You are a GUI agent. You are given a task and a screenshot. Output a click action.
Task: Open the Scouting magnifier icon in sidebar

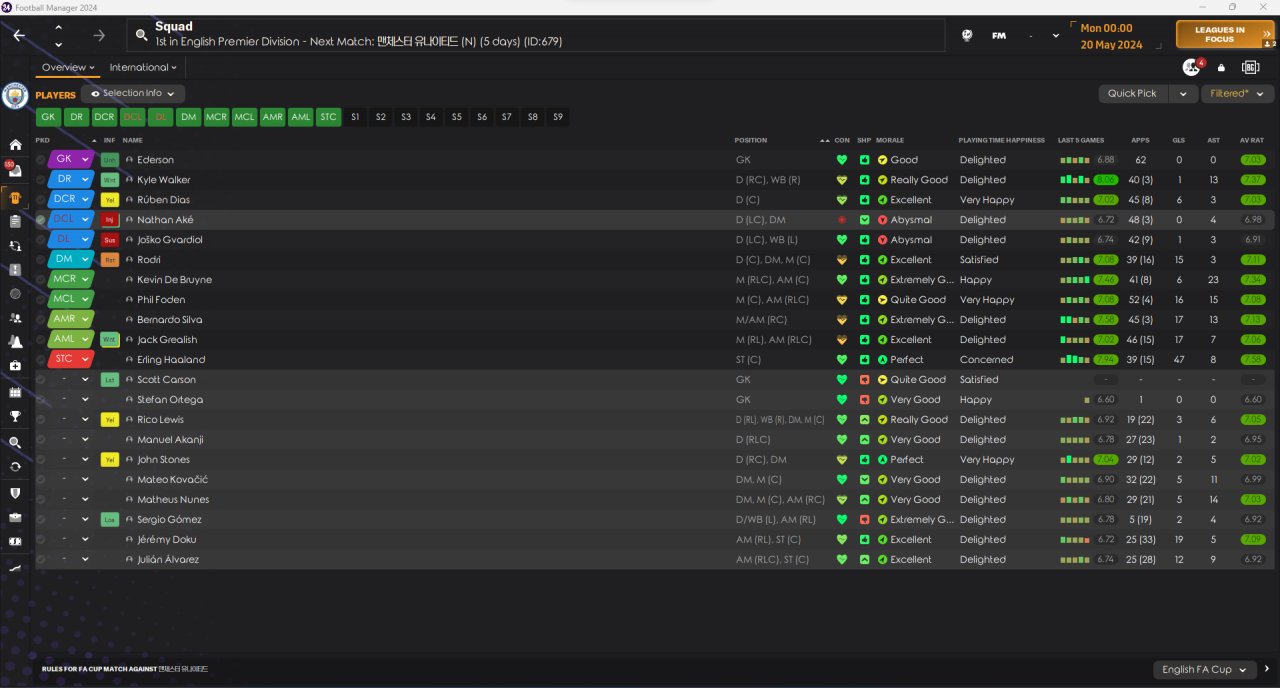(x=15, y=442)
